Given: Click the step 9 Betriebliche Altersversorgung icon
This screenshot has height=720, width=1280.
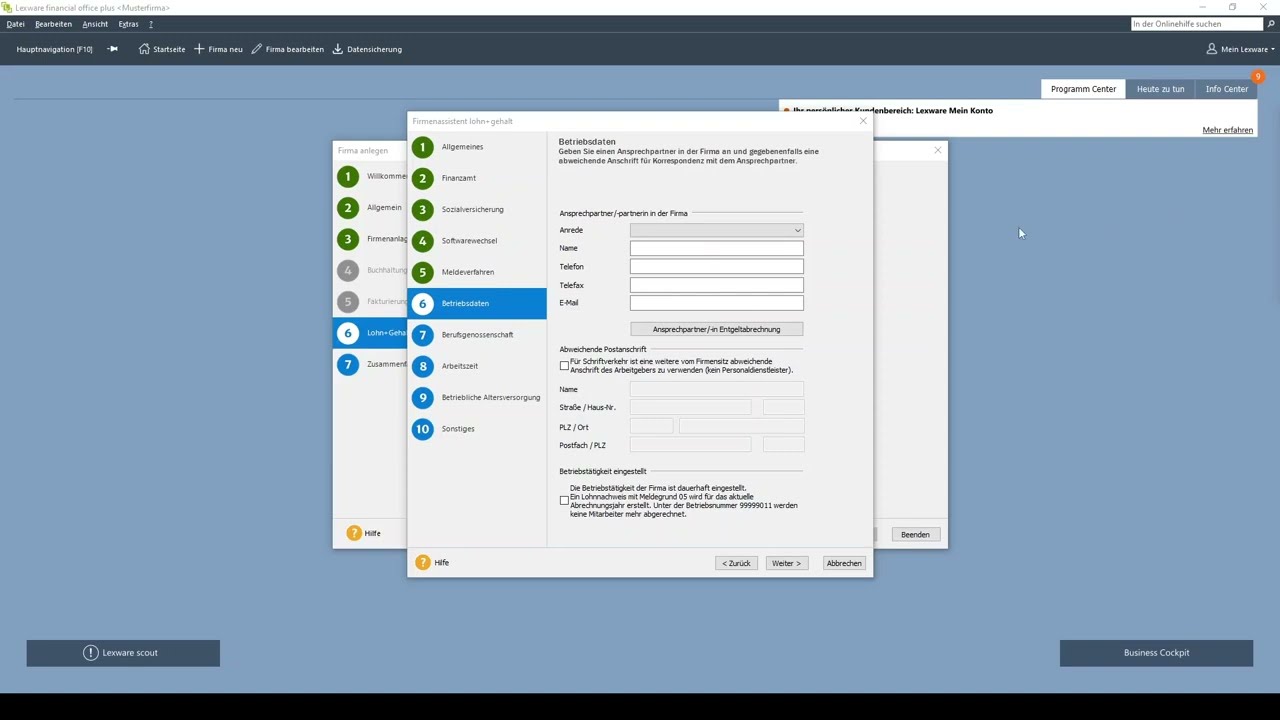Looking at the screenshot, I should click(x=422, y=397).
